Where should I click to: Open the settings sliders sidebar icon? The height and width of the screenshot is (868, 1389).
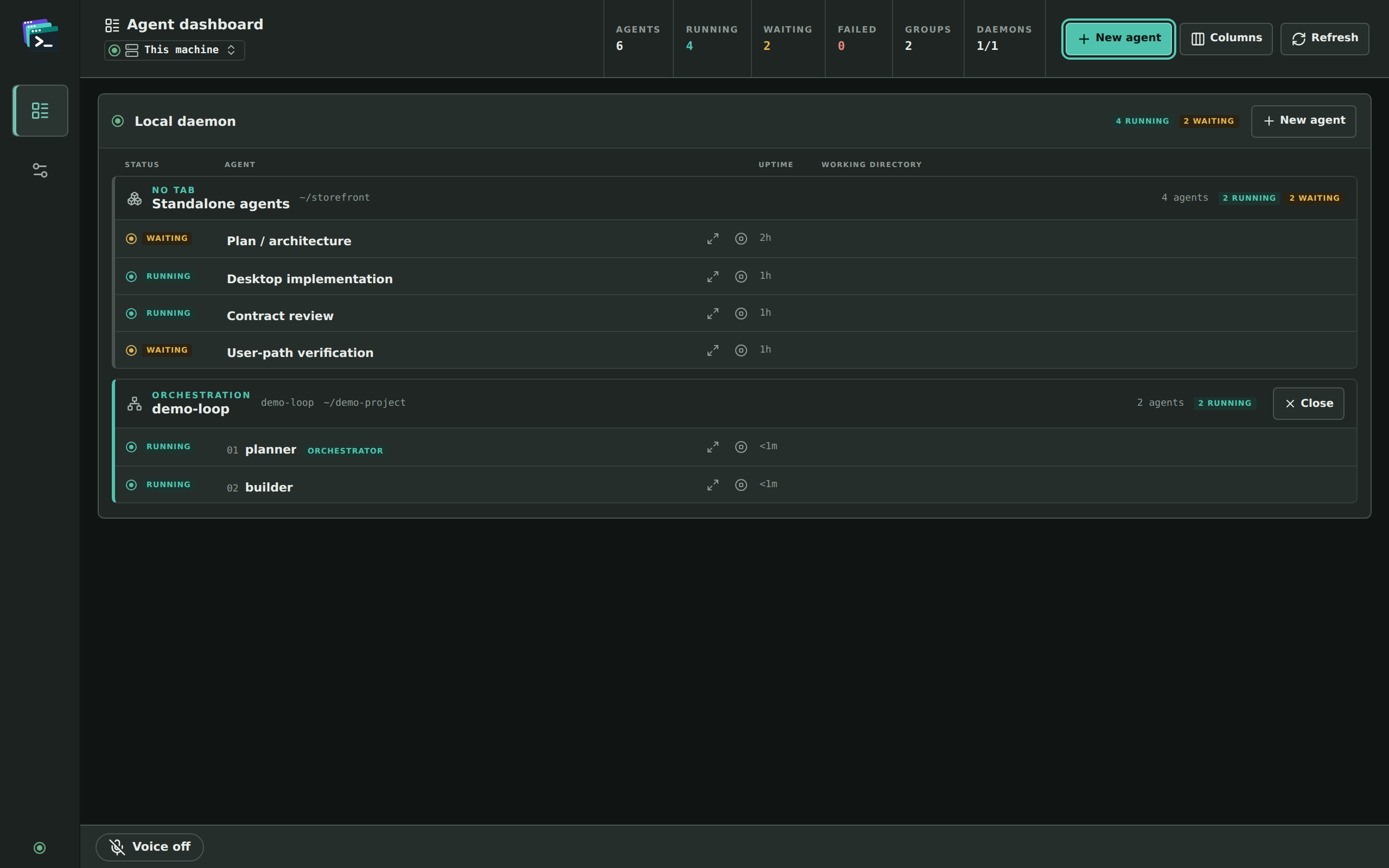(x=40, y=170)
